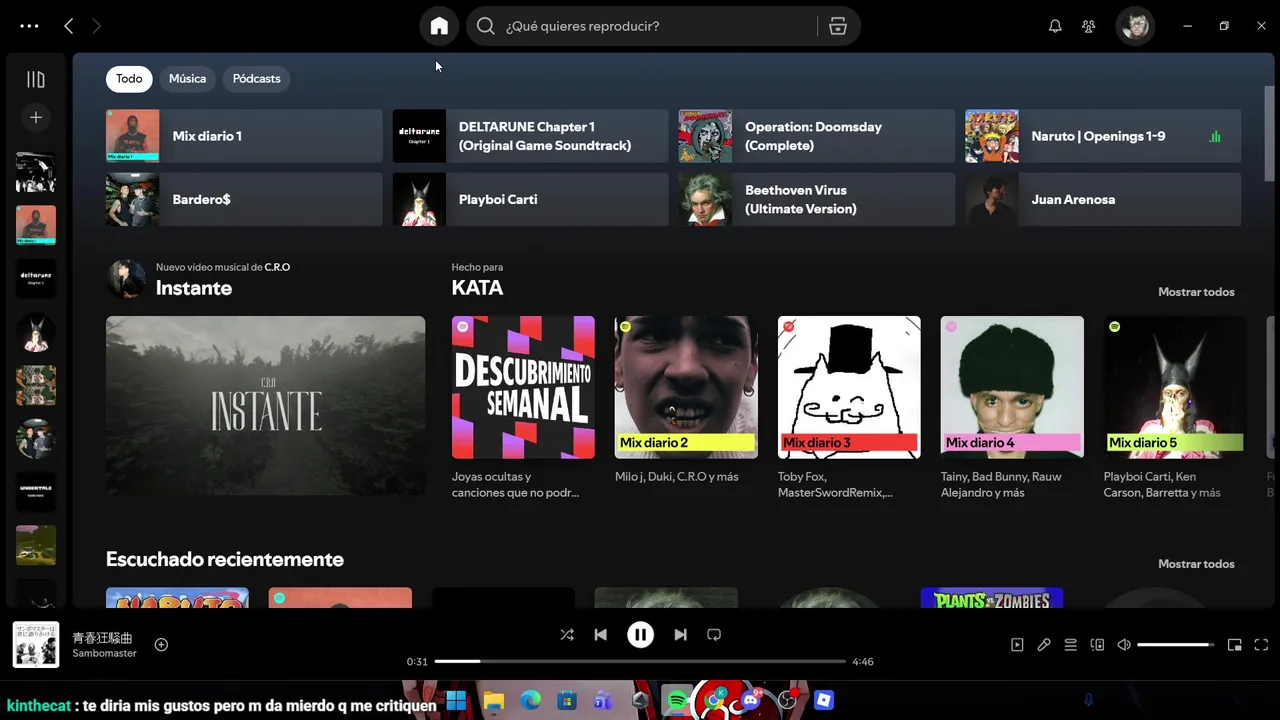Seek on the song progress bar
This screenshot has height=720, width=1280.
pos(640,661)
